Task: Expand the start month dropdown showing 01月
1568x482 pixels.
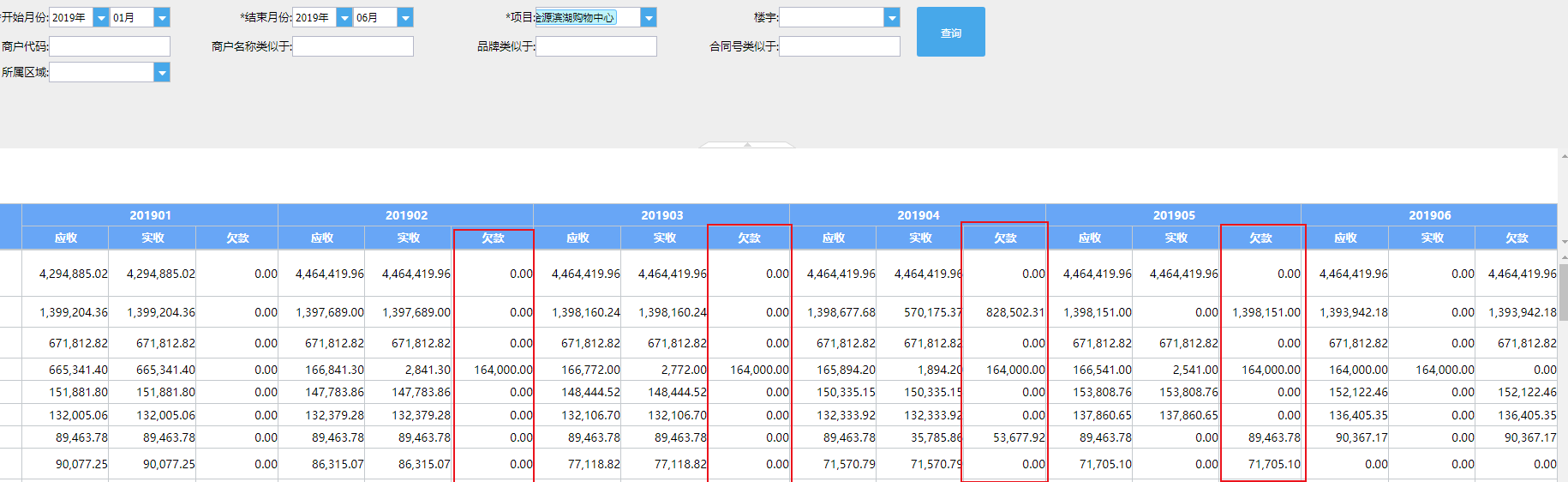Action: 162,17
